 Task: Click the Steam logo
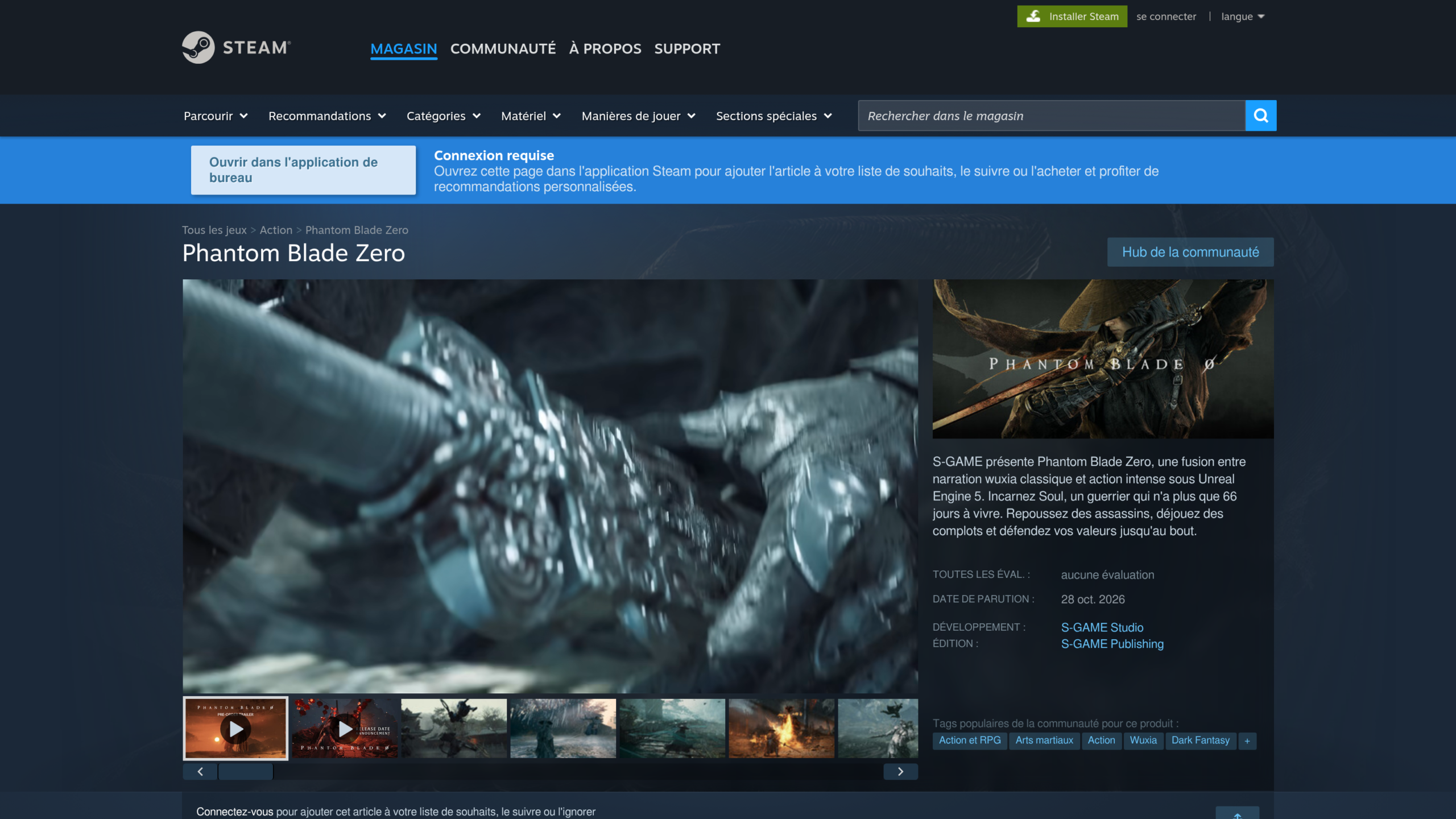pyautogui.click(x=237, y=47)
